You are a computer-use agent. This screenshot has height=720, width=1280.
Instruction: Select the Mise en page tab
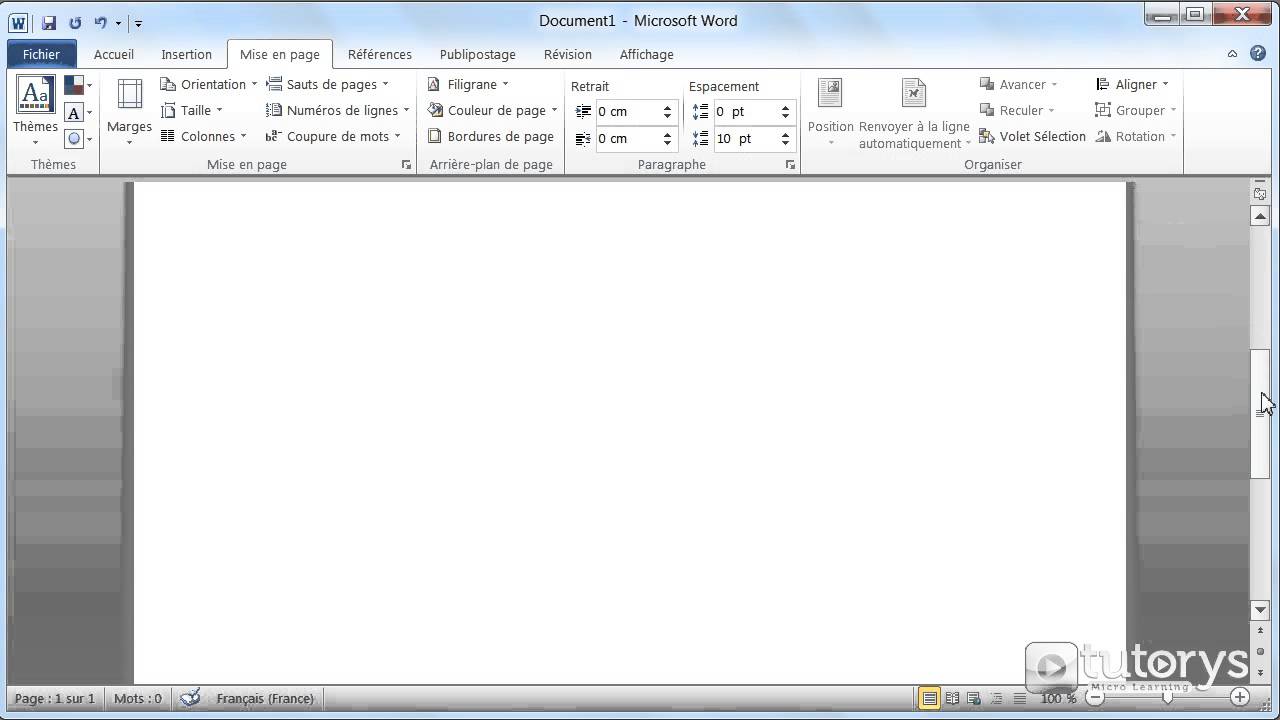click(280, 54)
